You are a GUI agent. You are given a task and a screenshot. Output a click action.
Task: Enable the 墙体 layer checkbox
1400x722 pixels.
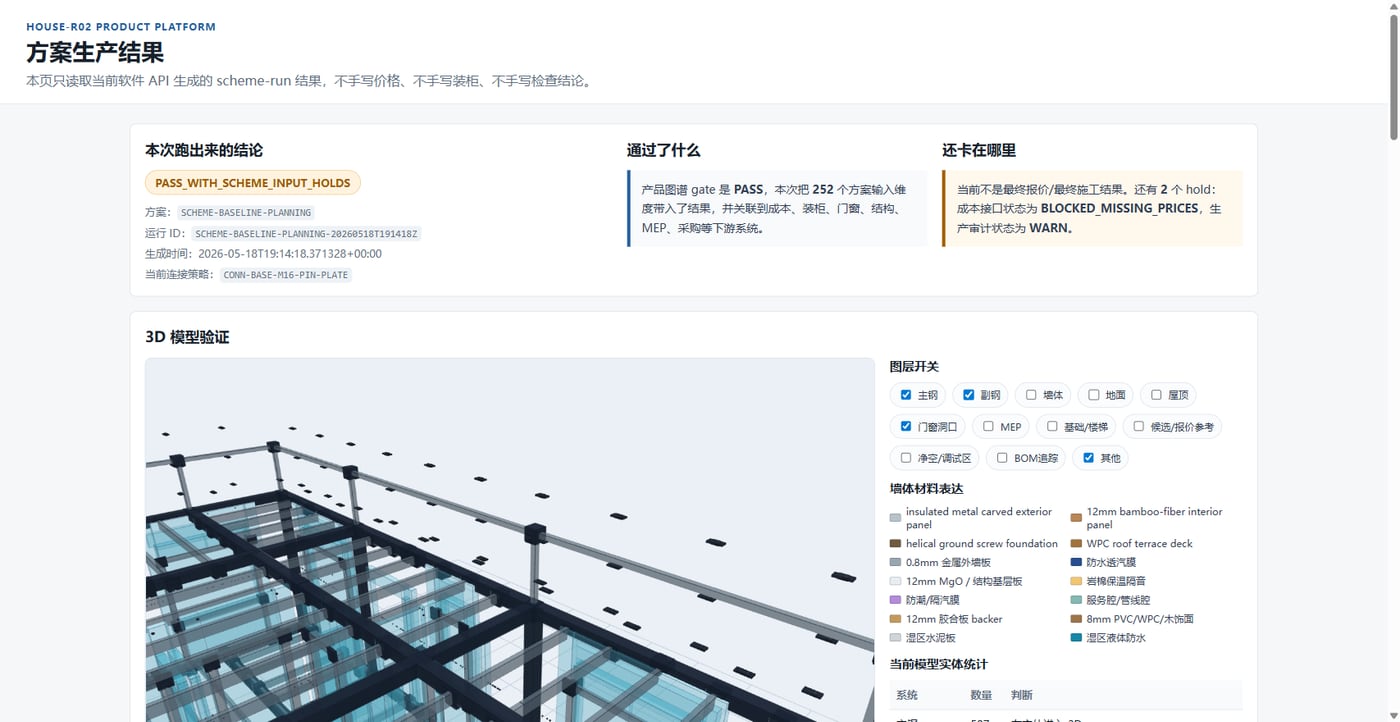(1031, 395)
